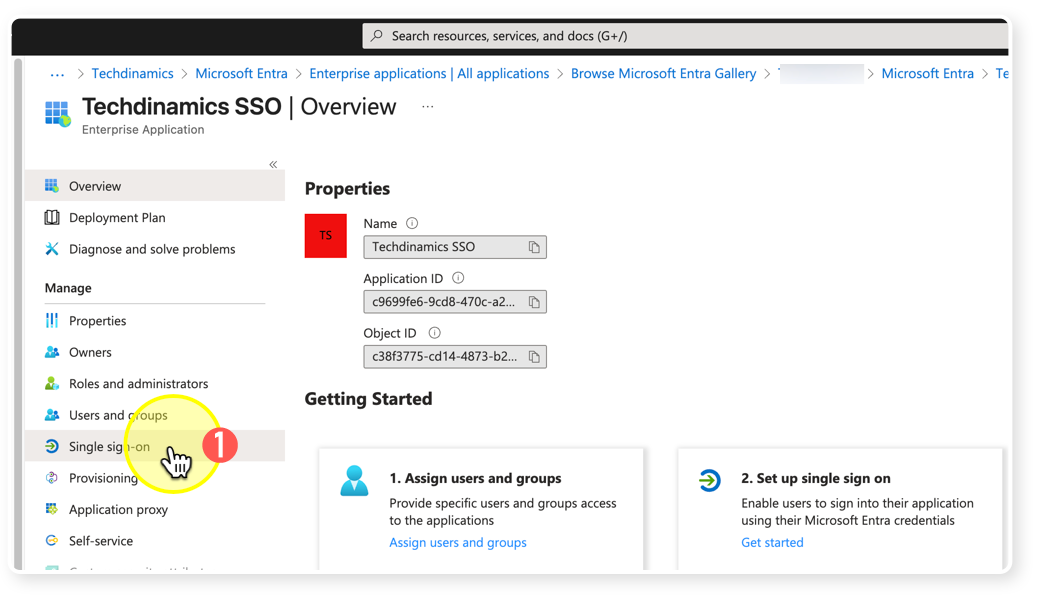Screen dimensions: 1046x611
Task: Open Roles and administrators
Action: pos(155,384)
